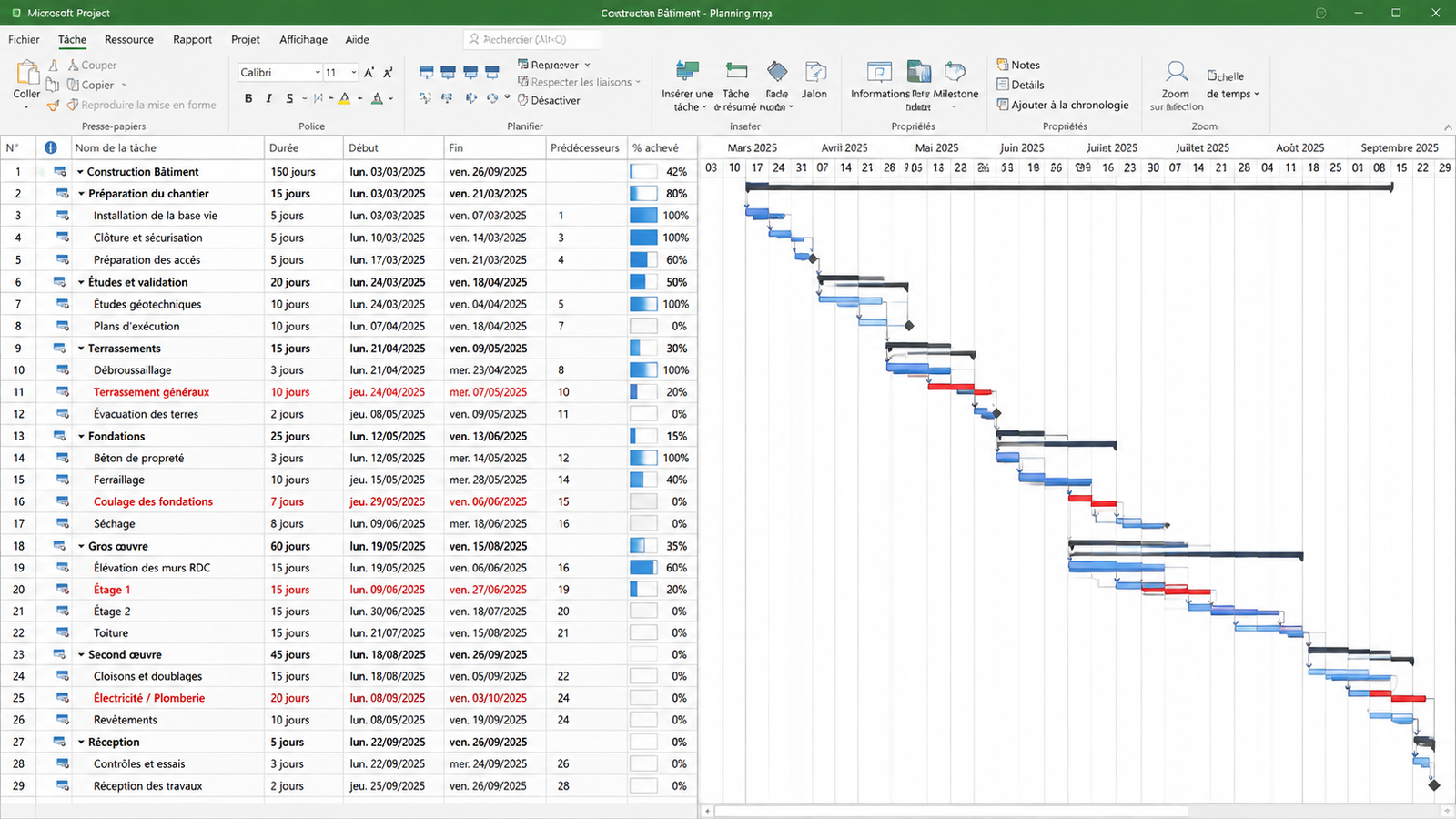Viewport: 1456px width, 819px height.
Task: Collapse the Second œuvre group
Action: [81, 654]
